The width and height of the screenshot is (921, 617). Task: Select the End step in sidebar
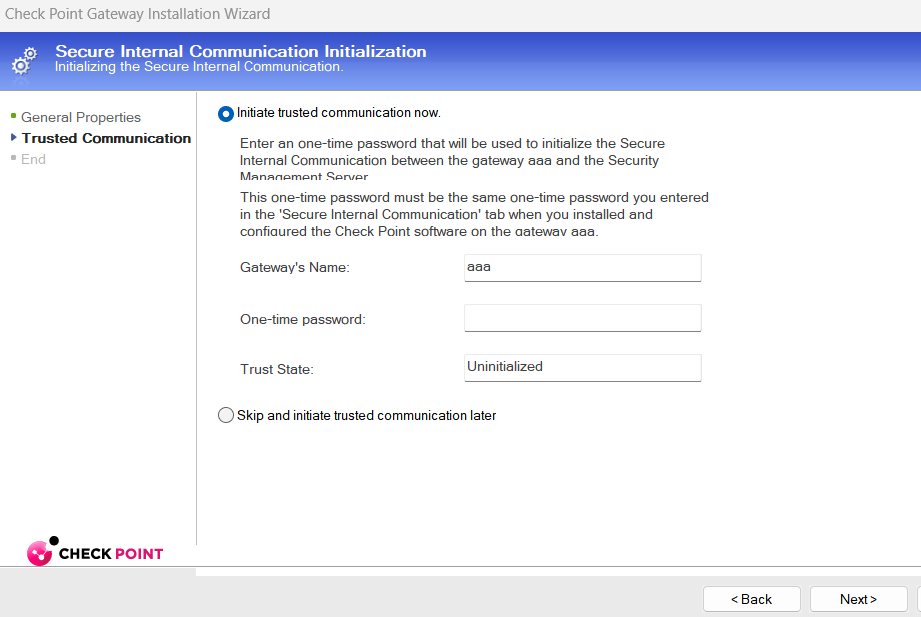33,159
